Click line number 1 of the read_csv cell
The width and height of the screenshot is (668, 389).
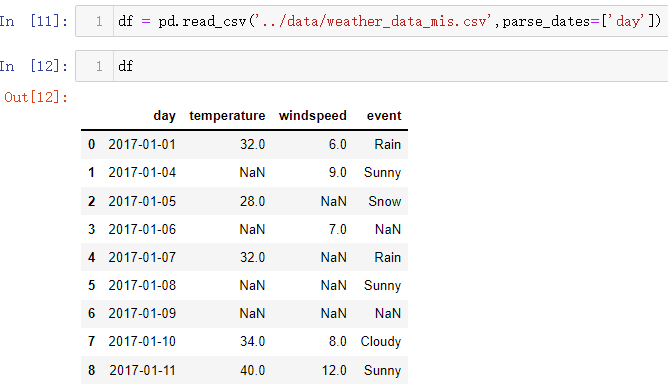[99, 21]
